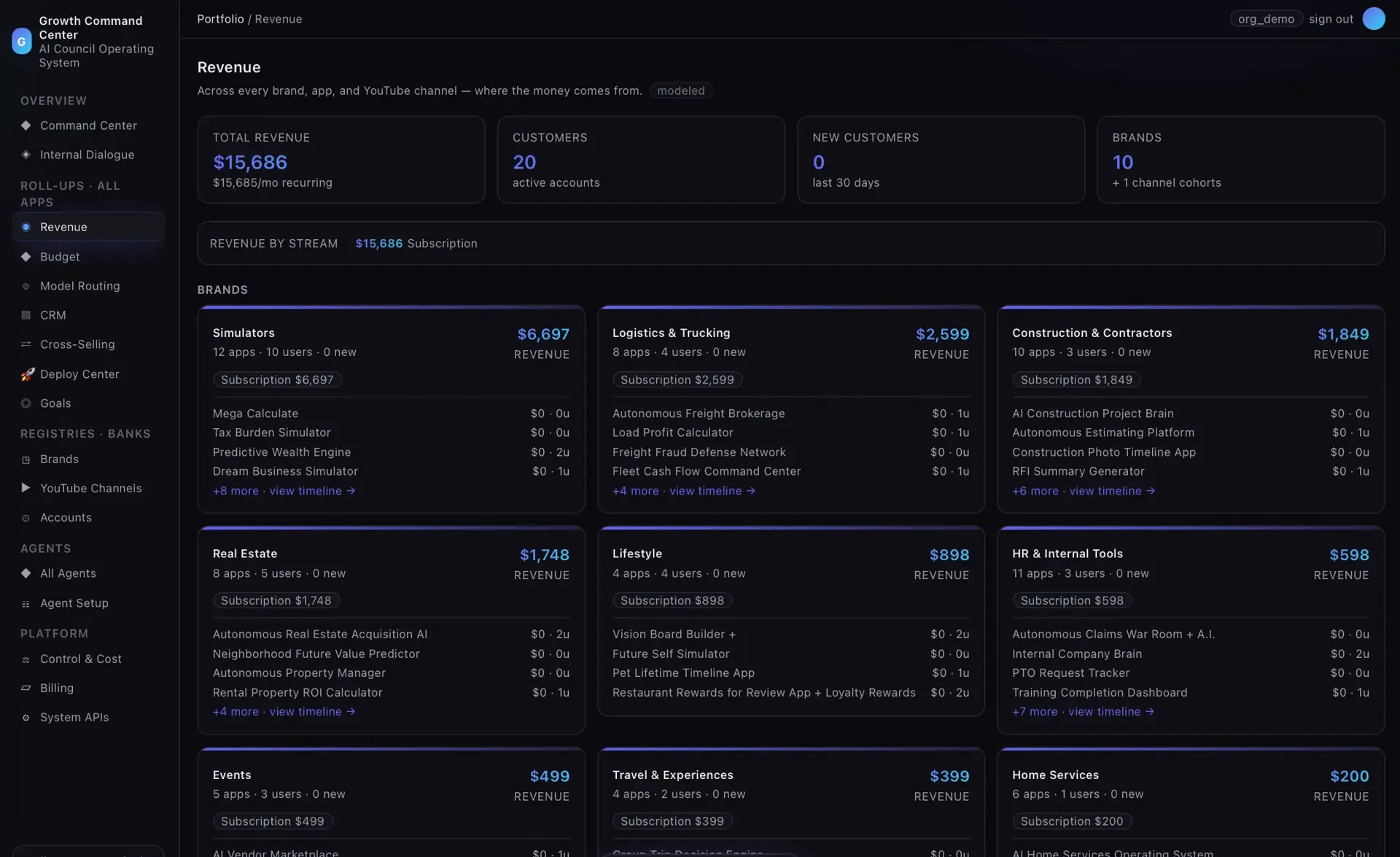Click the Pet Lifetime Timeline App row
Viewport: 1400px width, 857px height.
[790, 673]
